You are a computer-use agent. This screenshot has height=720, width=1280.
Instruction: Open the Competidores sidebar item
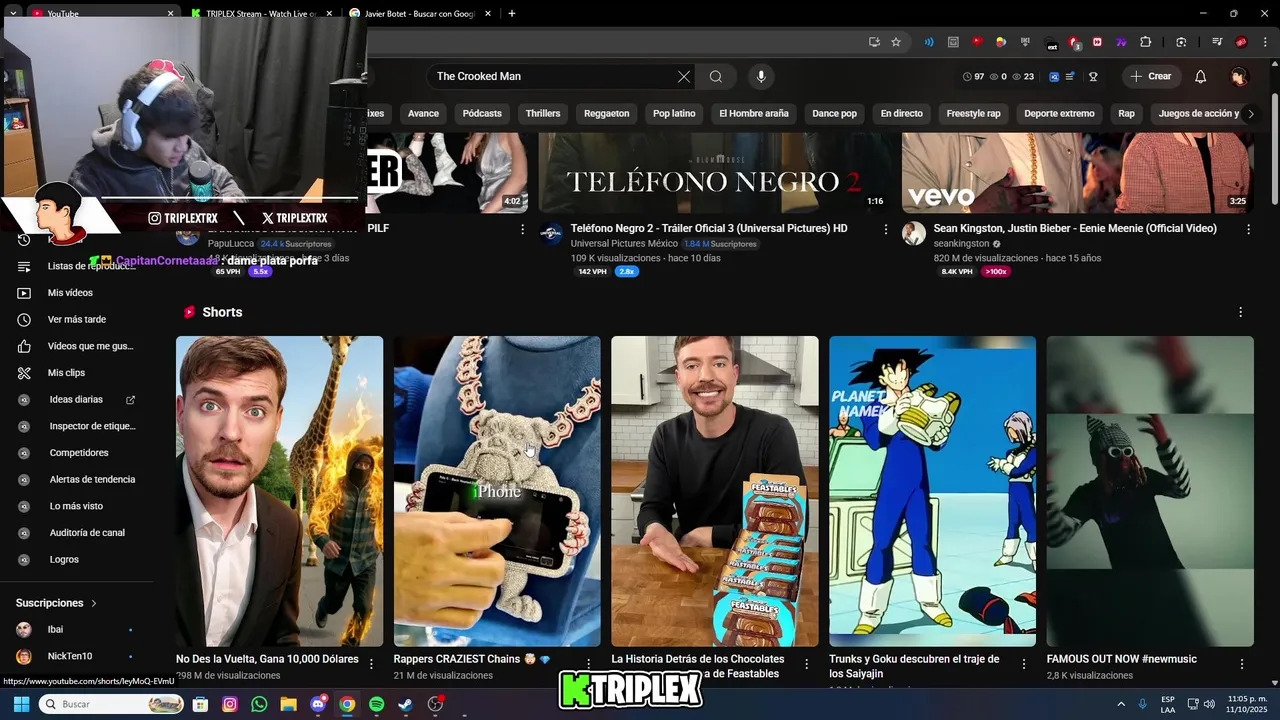click(79, 453)
